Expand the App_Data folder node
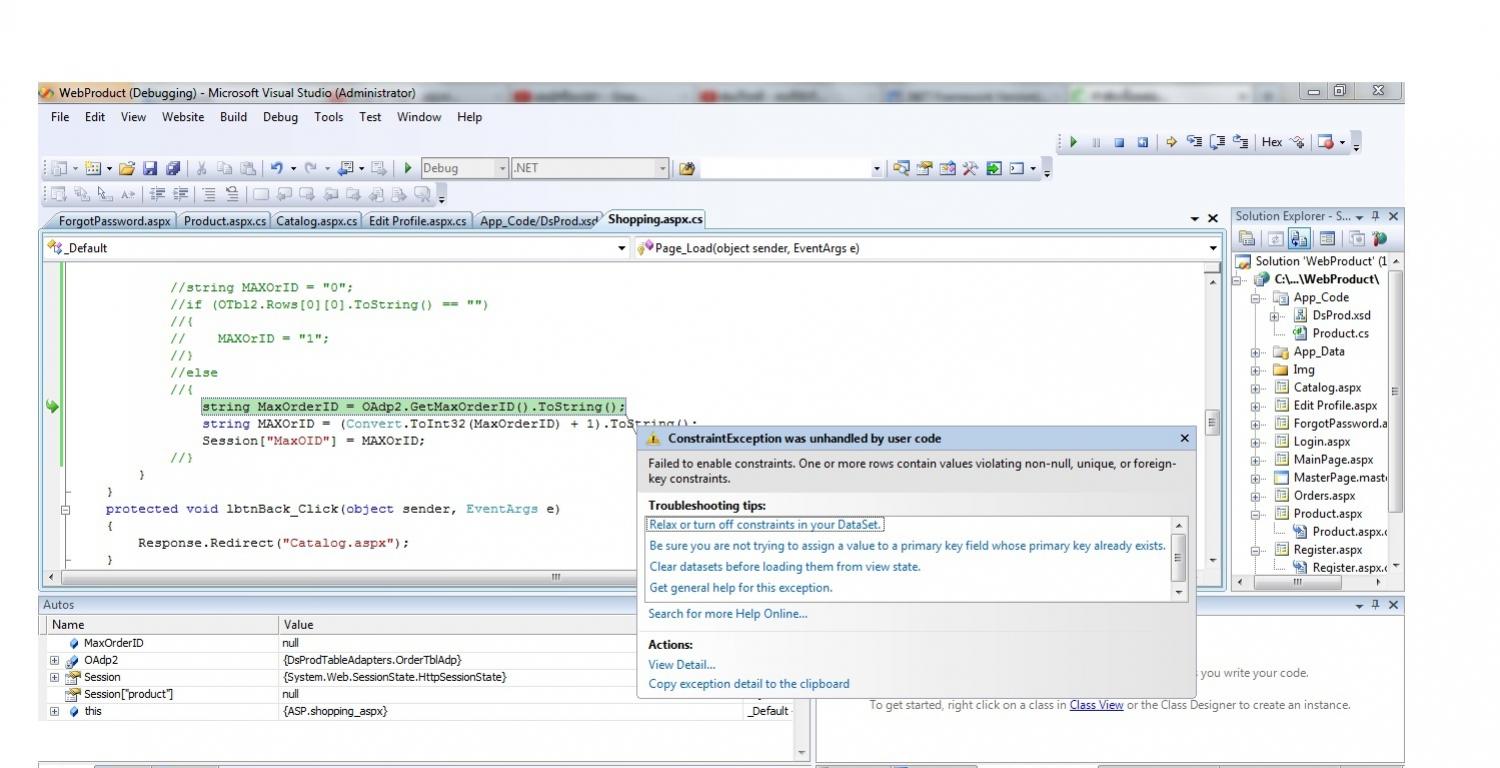This screenshot has height=768, width=1500. coord(1255,352)
